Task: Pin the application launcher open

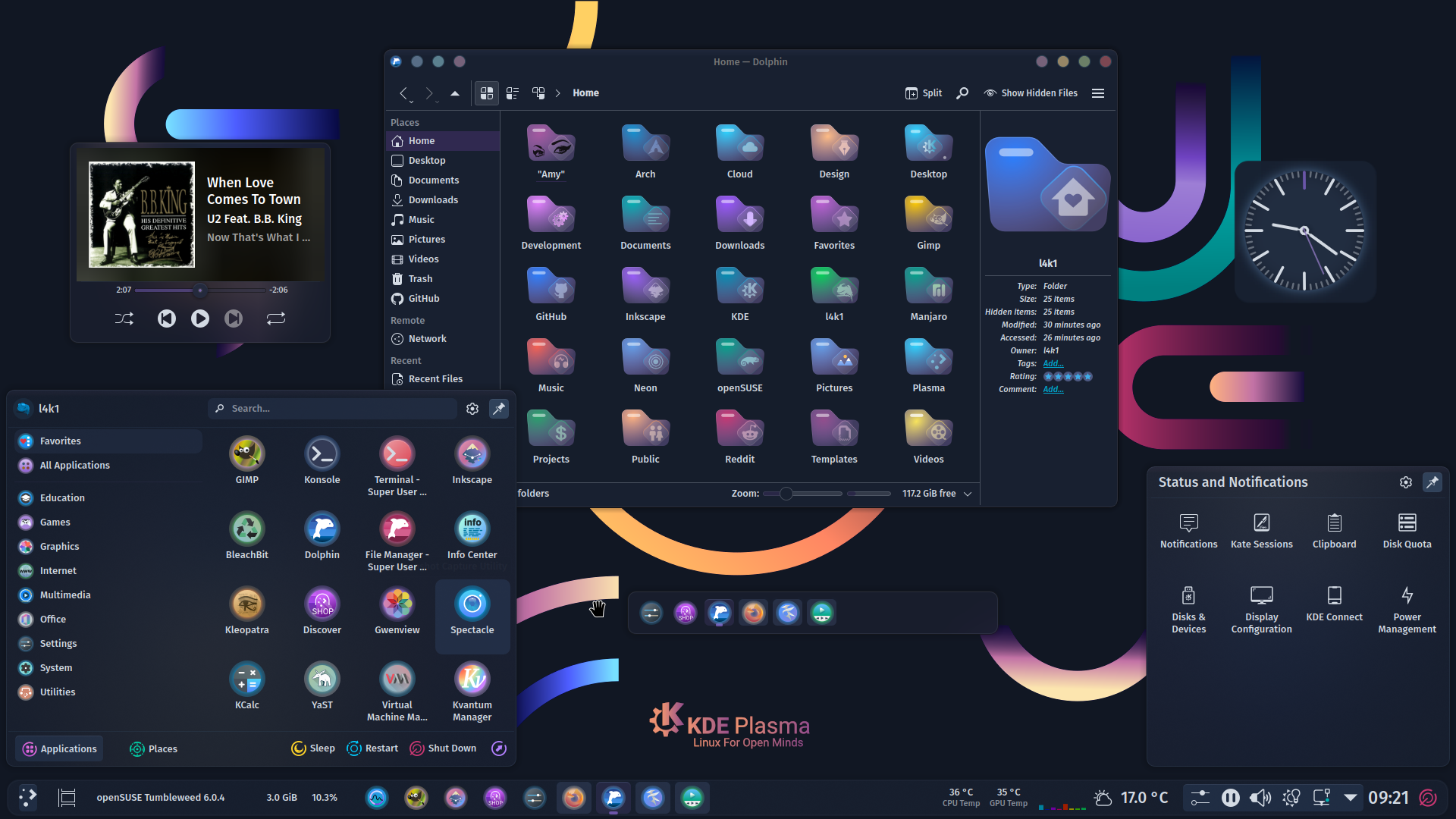Action: tap(498, 409)
